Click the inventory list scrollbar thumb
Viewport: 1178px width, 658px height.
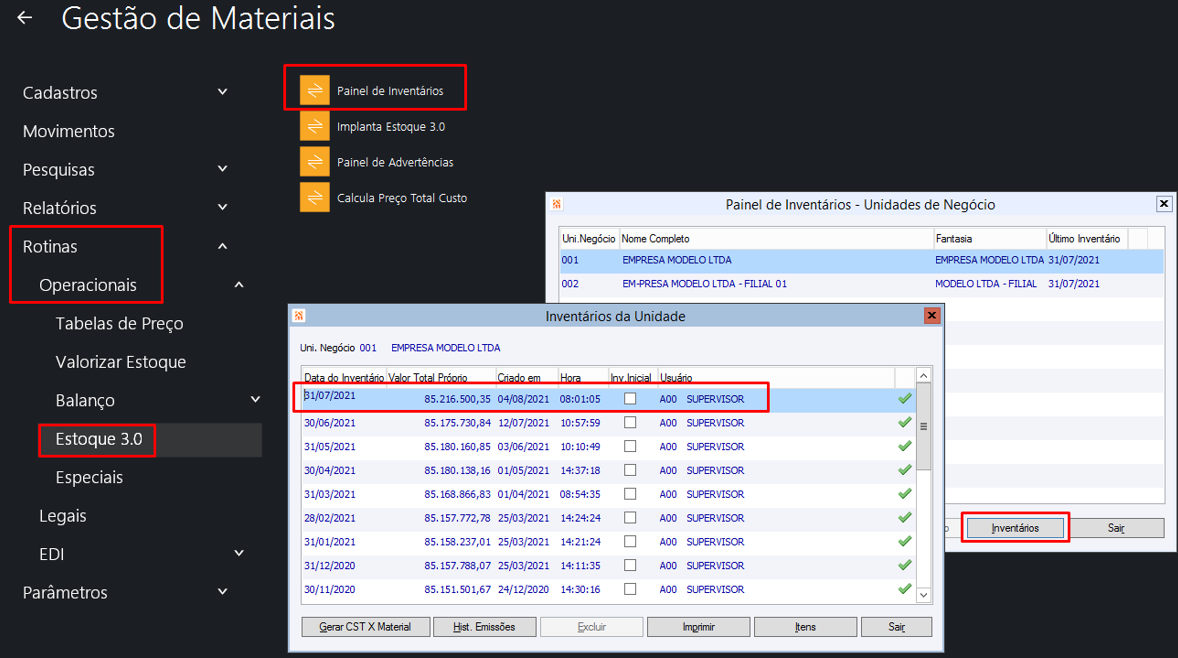pyautogui.click(x=924, y=426)
